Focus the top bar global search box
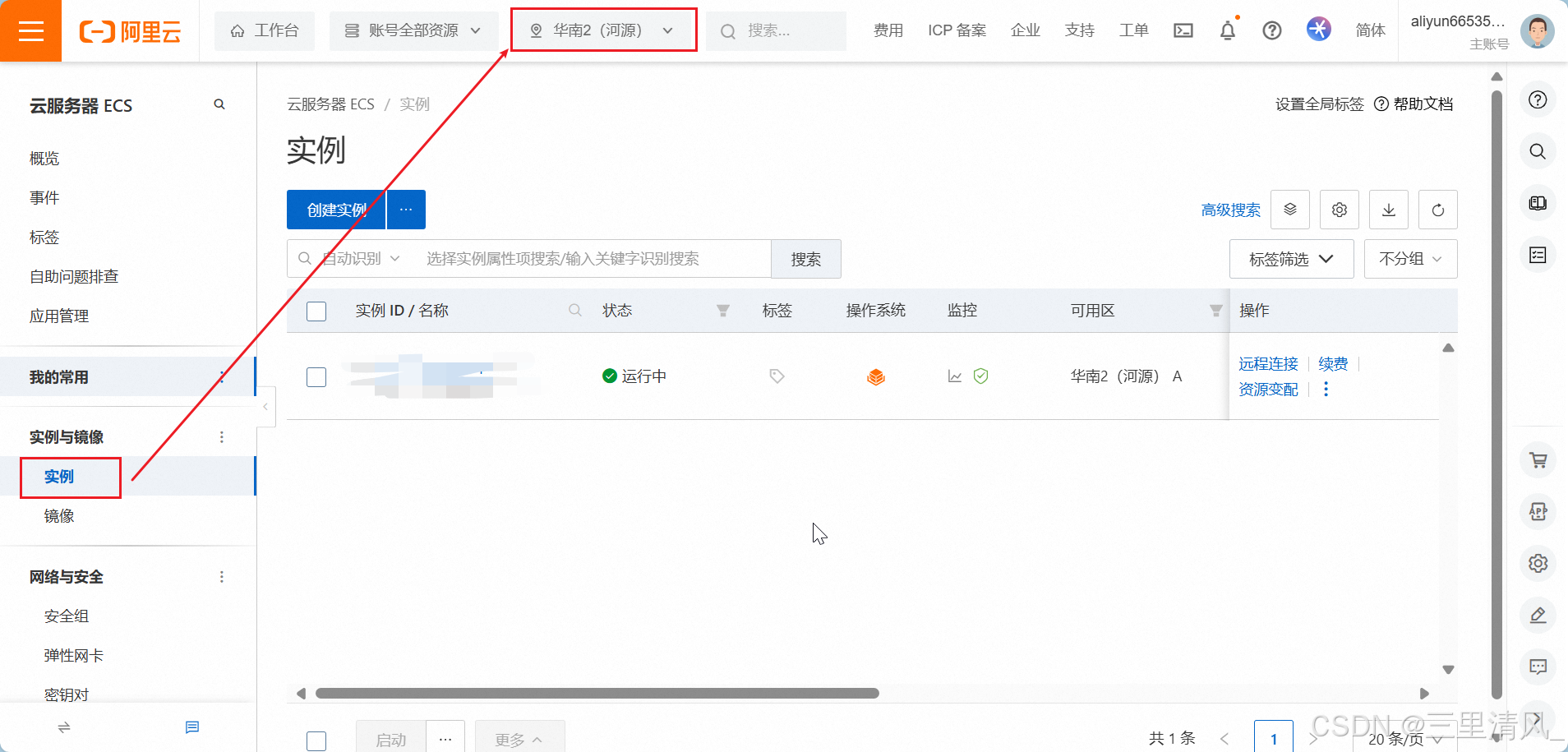This screenshot has width=1568, height=752. [777, 31]
